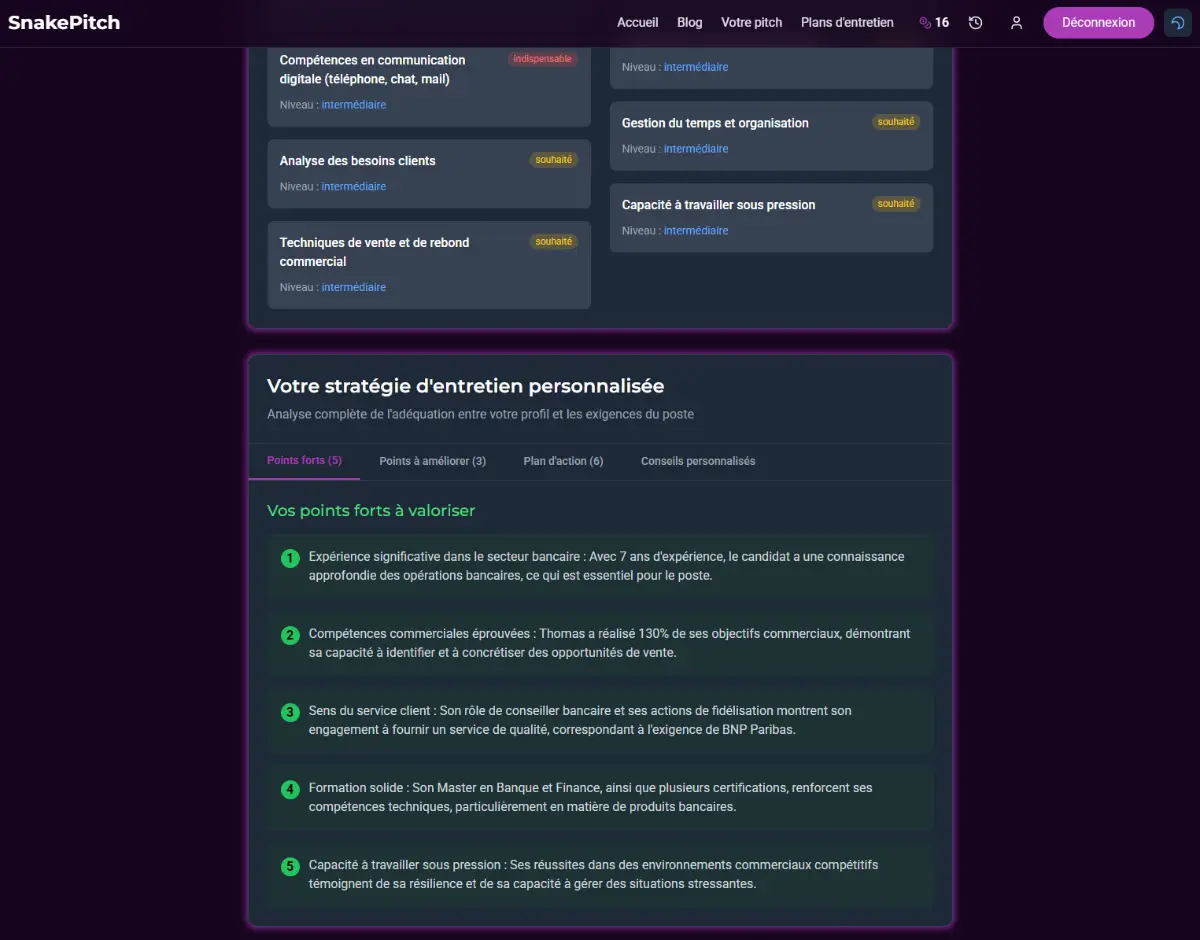The image size is (1200, 940).
Task: Select the Points forts (5) tab
Action: [304, 461]
